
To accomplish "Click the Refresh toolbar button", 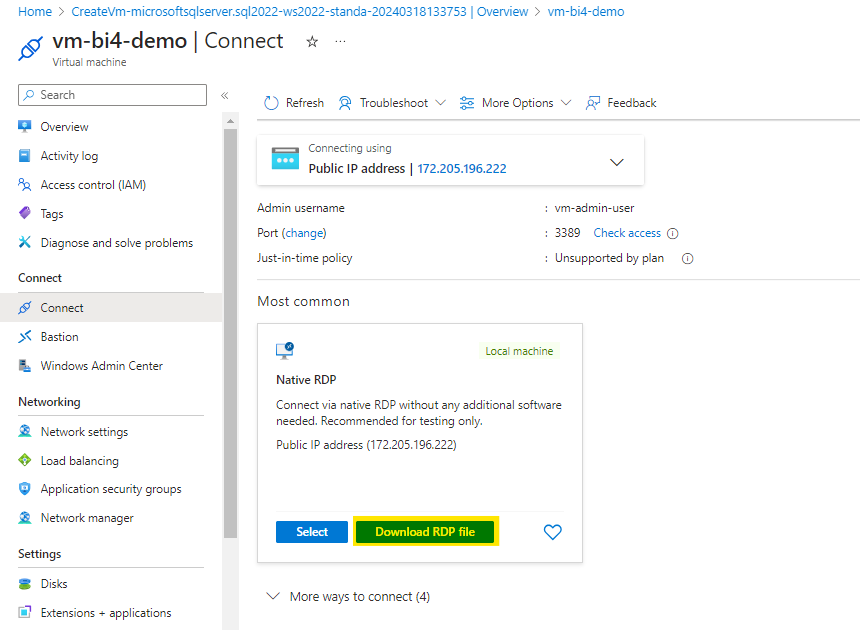I will pos(294,103).
